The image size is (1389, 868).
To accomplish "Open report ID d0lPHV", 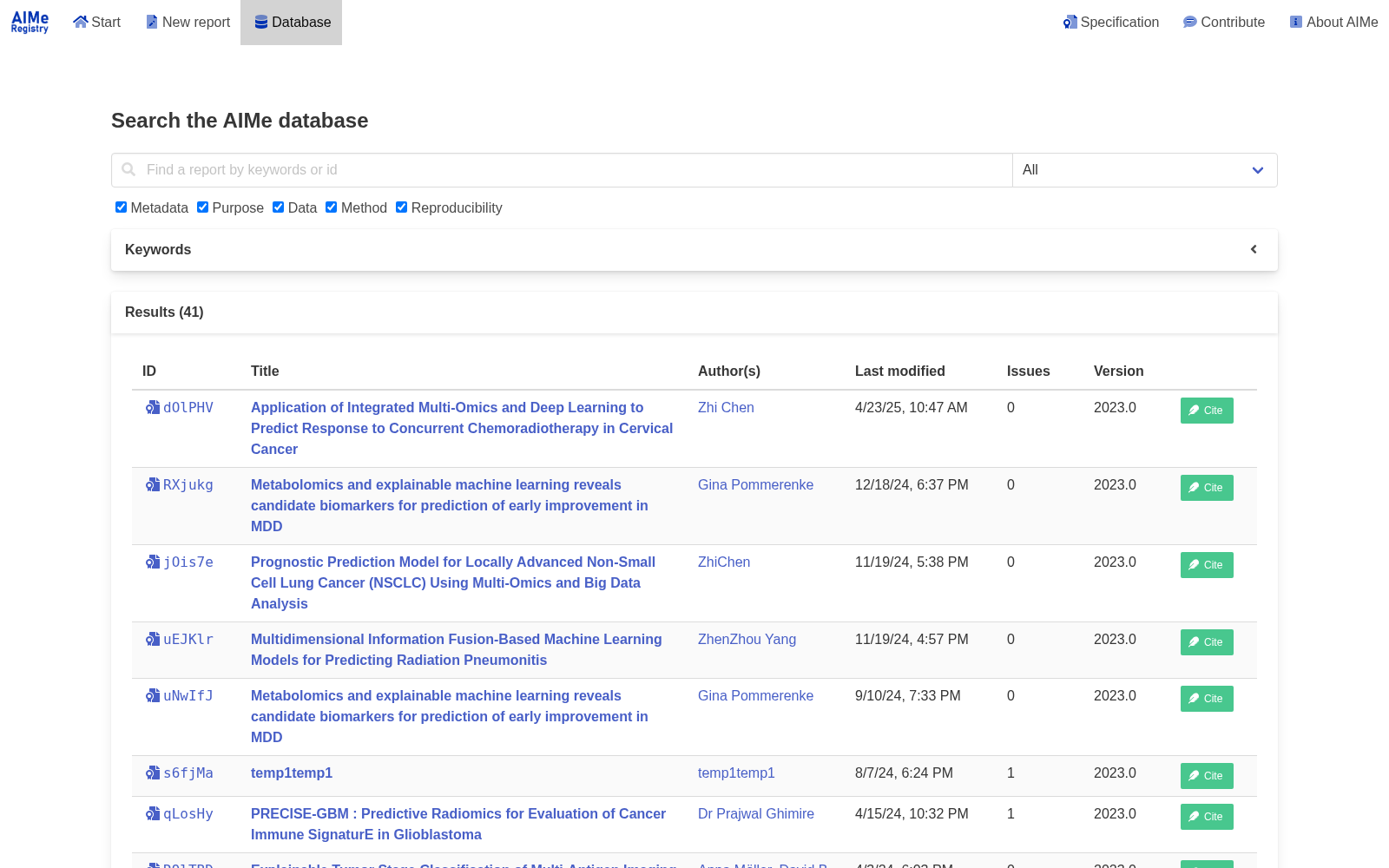I will click(x=188, y=407).
